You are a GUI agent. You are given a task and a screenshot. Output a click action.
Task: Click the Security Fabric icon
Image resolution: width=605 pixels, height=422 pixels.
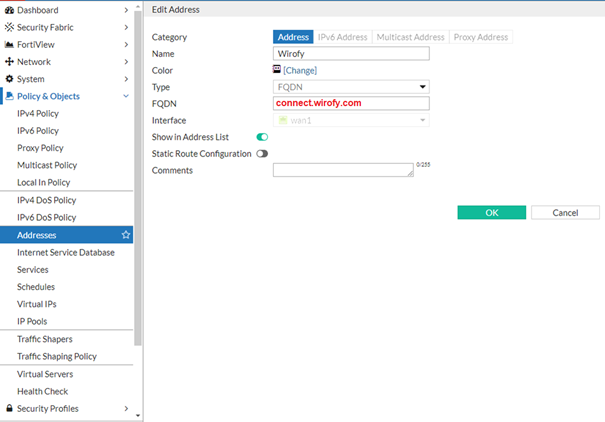(x=9, y=27)
